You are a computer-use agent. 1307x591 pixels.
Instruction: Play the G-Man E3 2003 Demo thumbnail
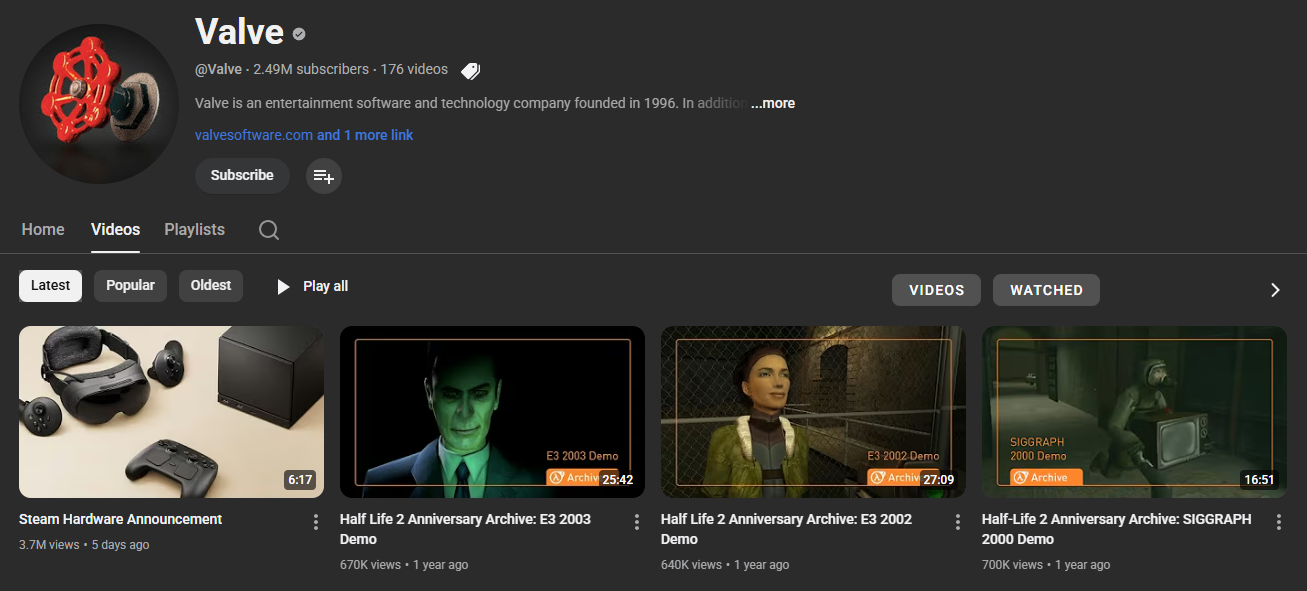pyautogui.click(x=492, y=412)
